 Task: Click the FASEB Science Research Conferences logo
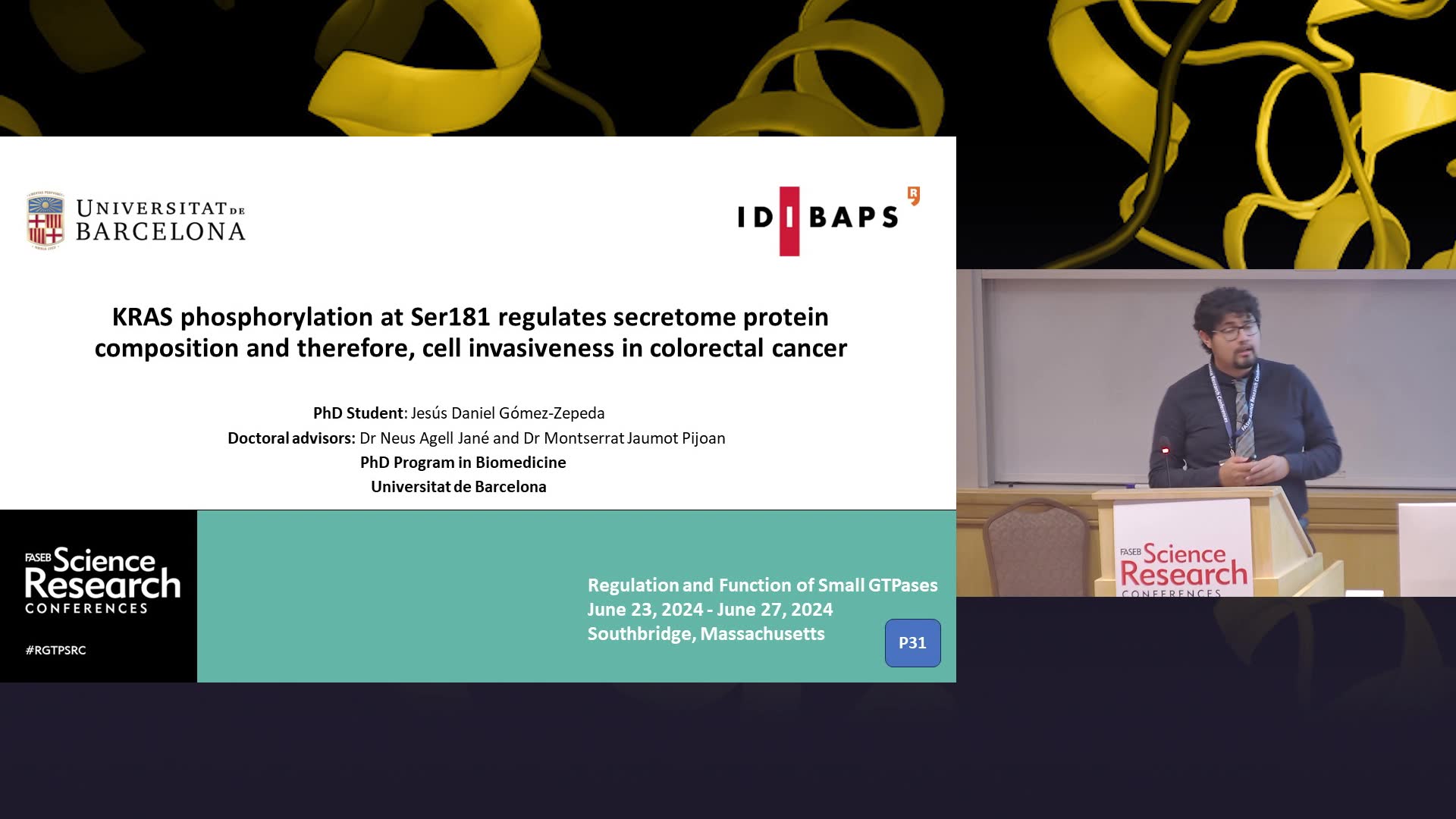click(x=102, y=581)
